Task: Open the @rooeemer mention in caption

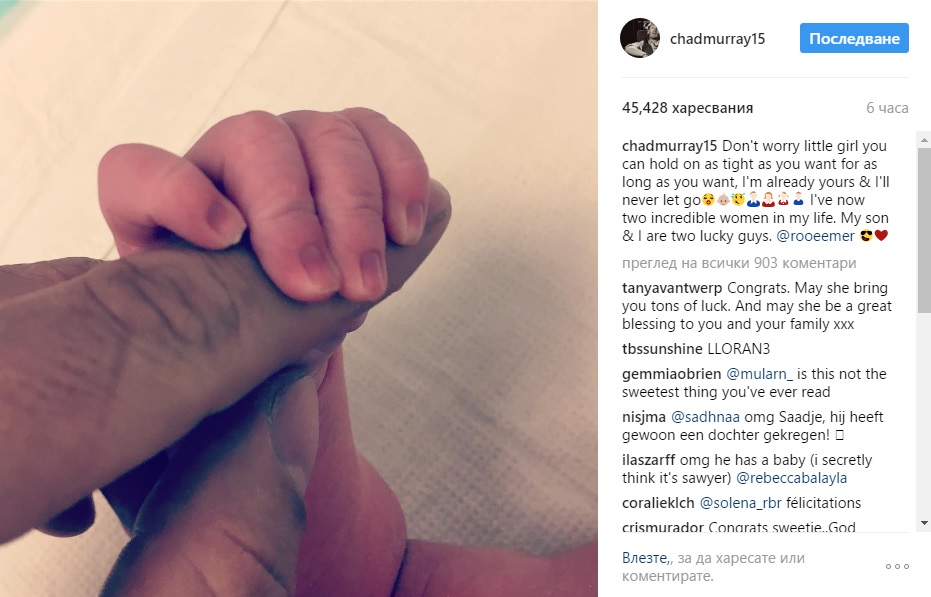Action: (816, 236)
